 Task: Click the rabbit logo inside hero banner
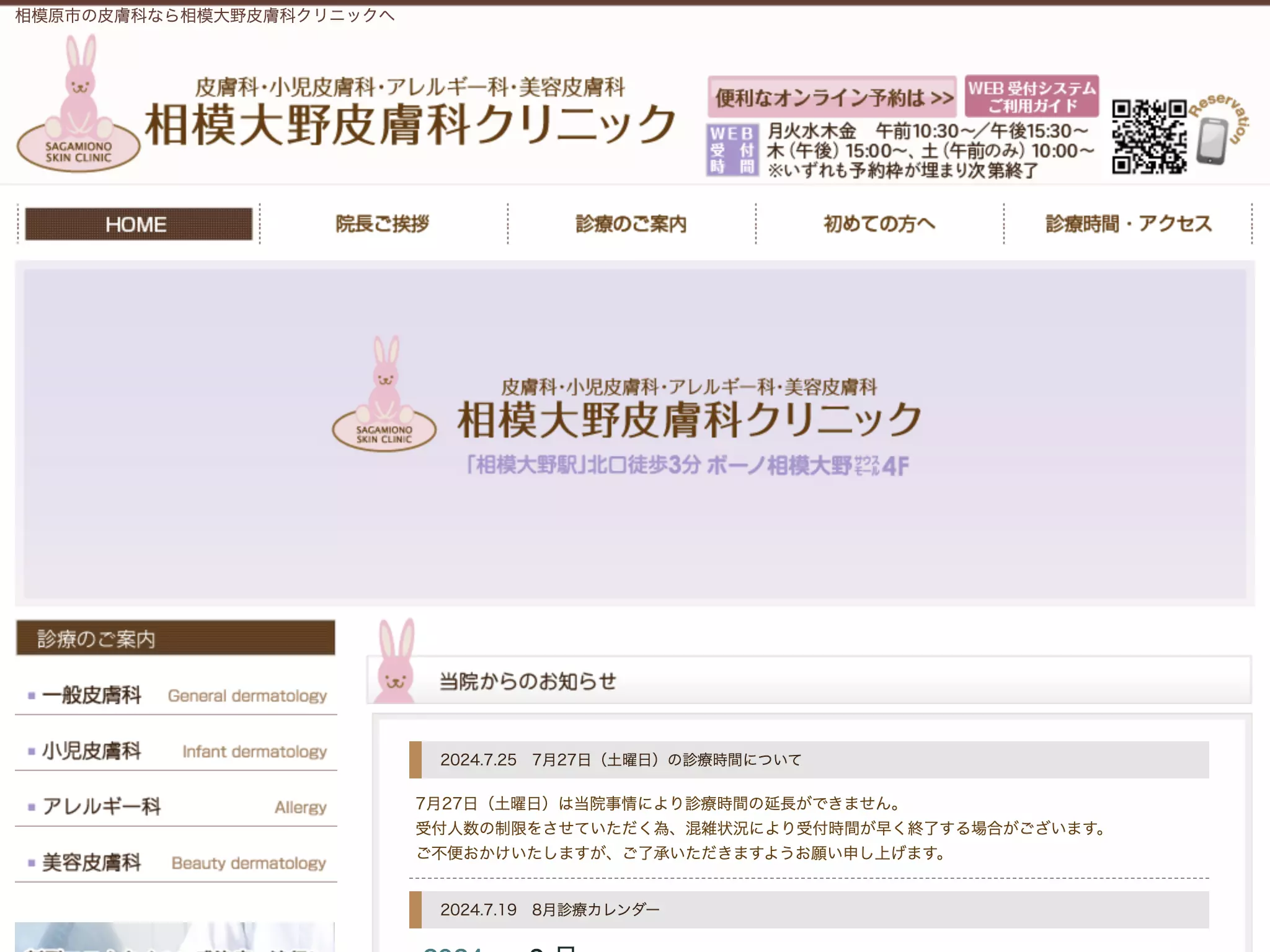coord(384,393)
